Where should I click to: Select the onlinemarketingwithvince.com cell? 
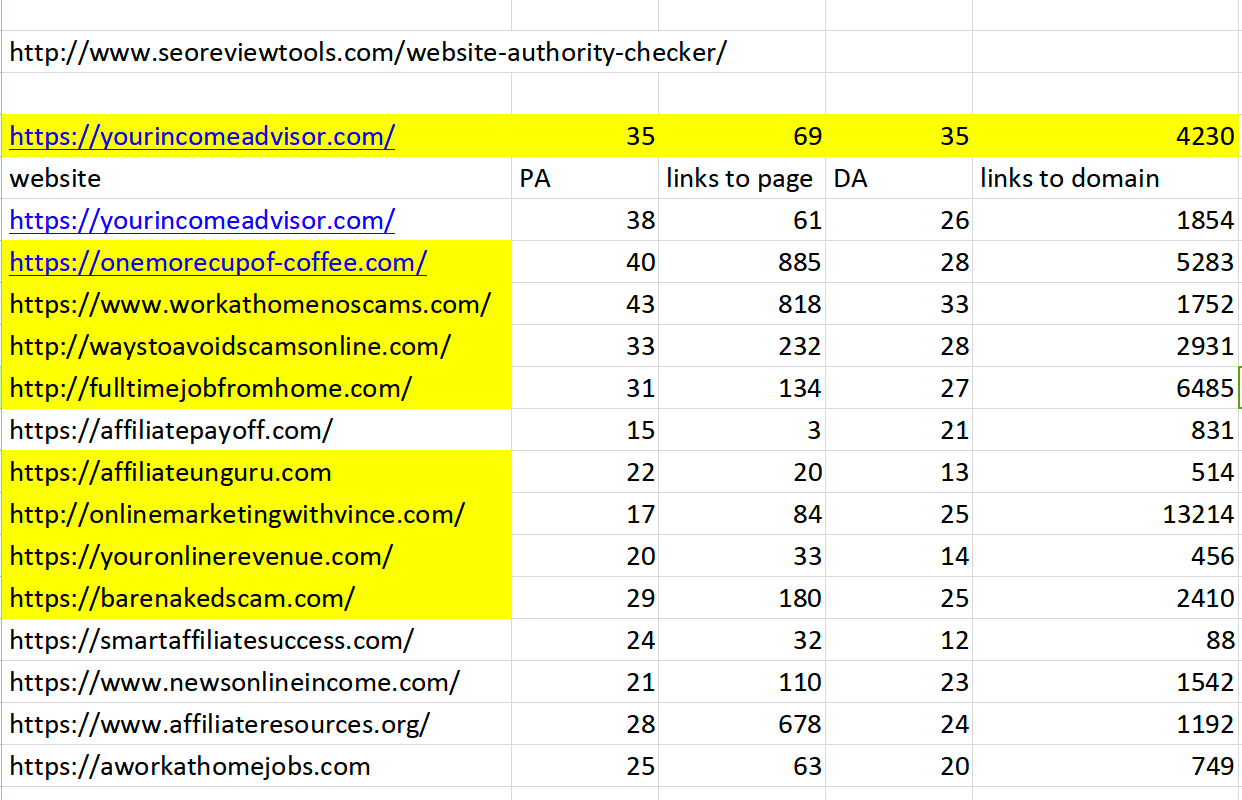pos(256,514)
